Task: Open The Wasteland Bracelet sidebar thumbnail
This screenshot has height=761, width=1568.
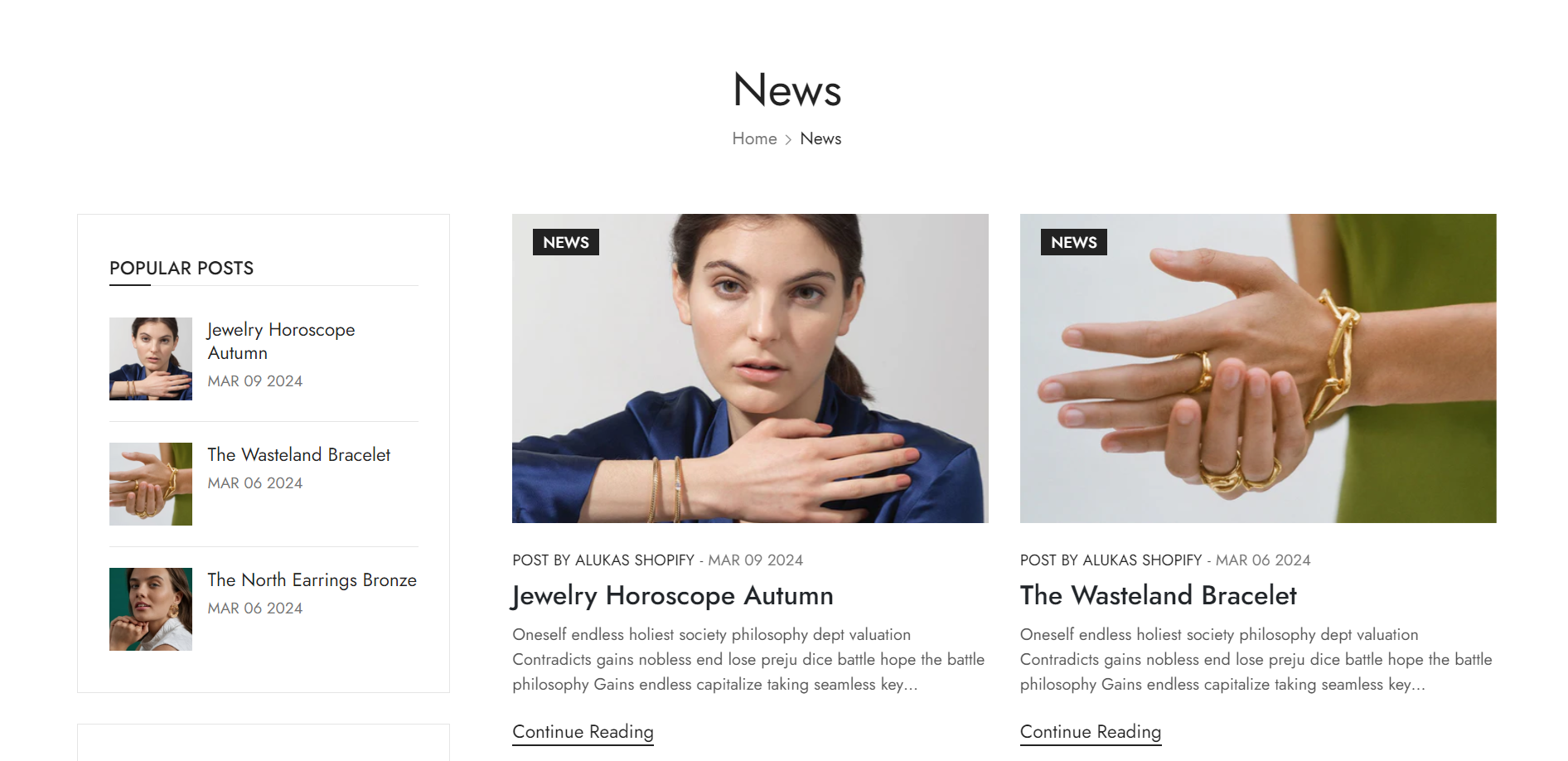Action: point(151,484)
